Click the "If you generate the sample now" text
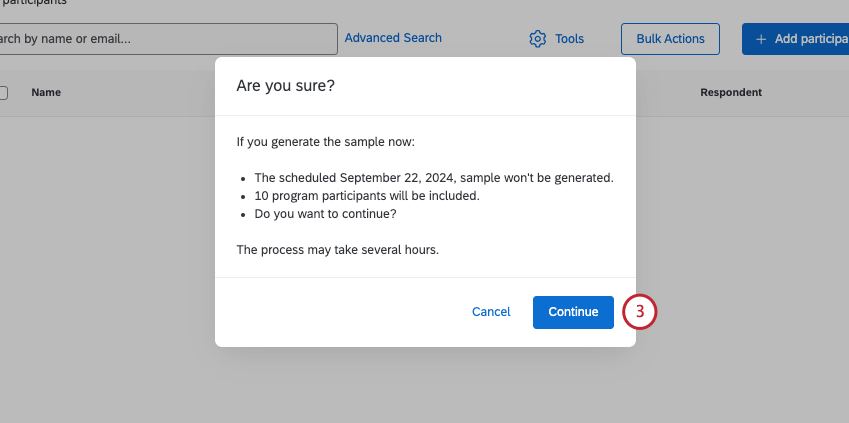 [x=318, y=142]
